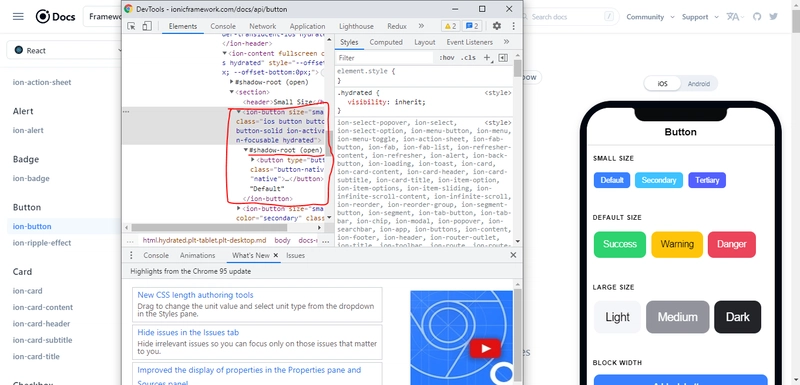
Task: Click the header Small Size element
Action: tap(284, 102)
